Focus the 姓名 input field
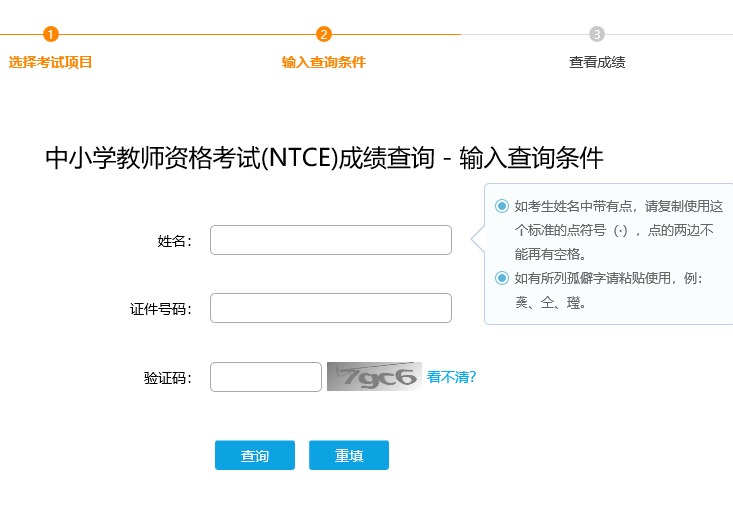This screenshot has height=514, width=733. (x=331, y=240)
